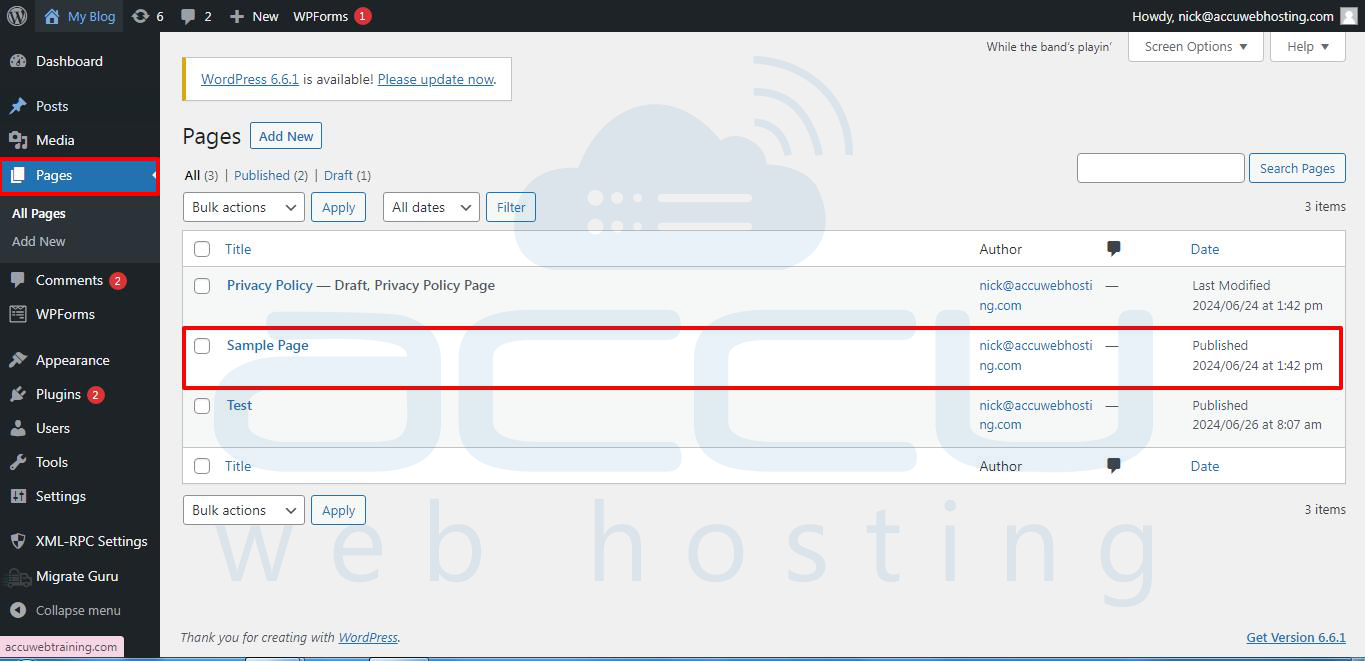This screenshot has height=661, width=1365.
Task: Click the Appearance paintbrush icon
Action: (18, 360)
